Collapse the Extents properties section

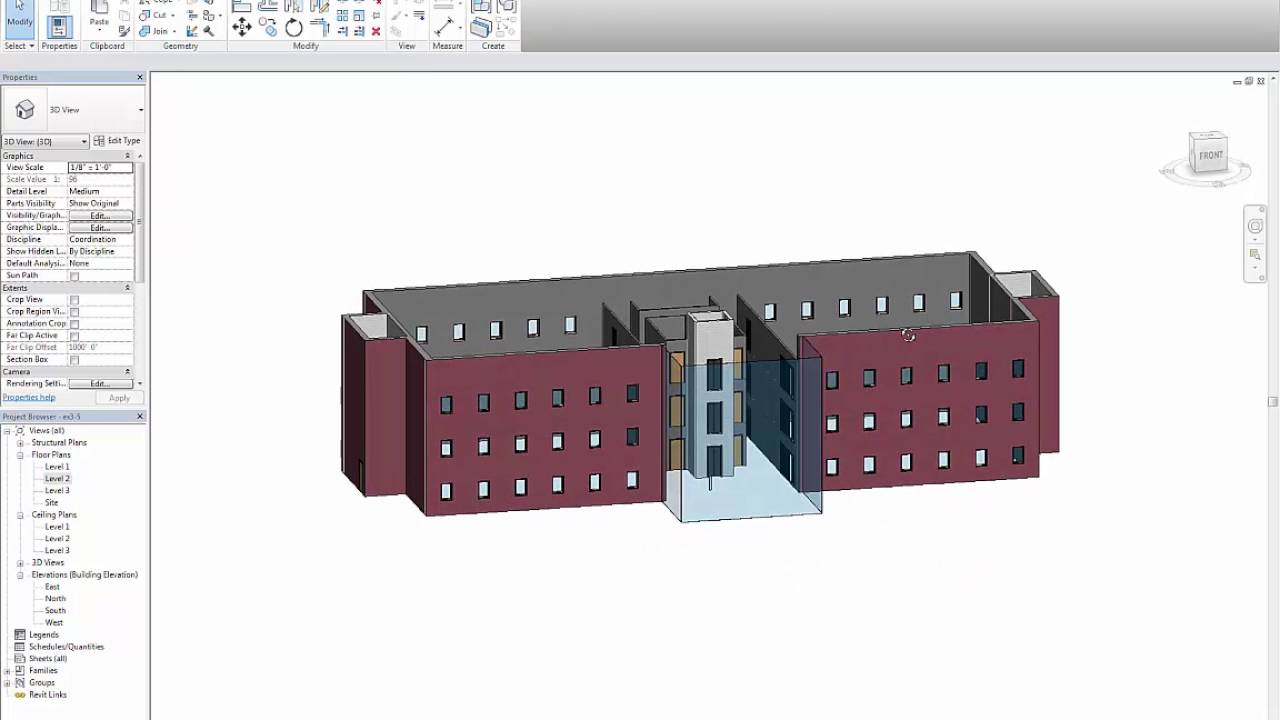pos(127,288)
